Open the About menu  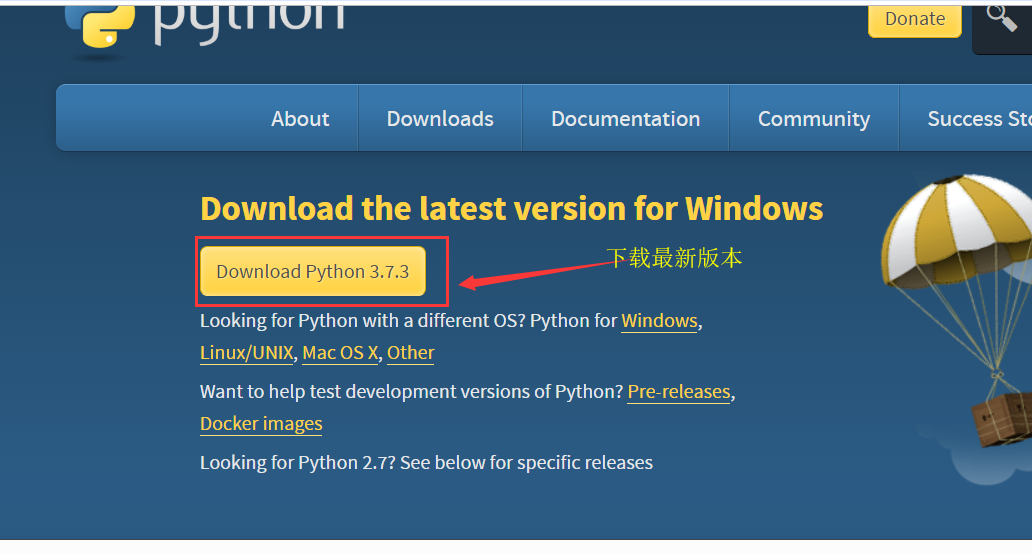point(300,118)
